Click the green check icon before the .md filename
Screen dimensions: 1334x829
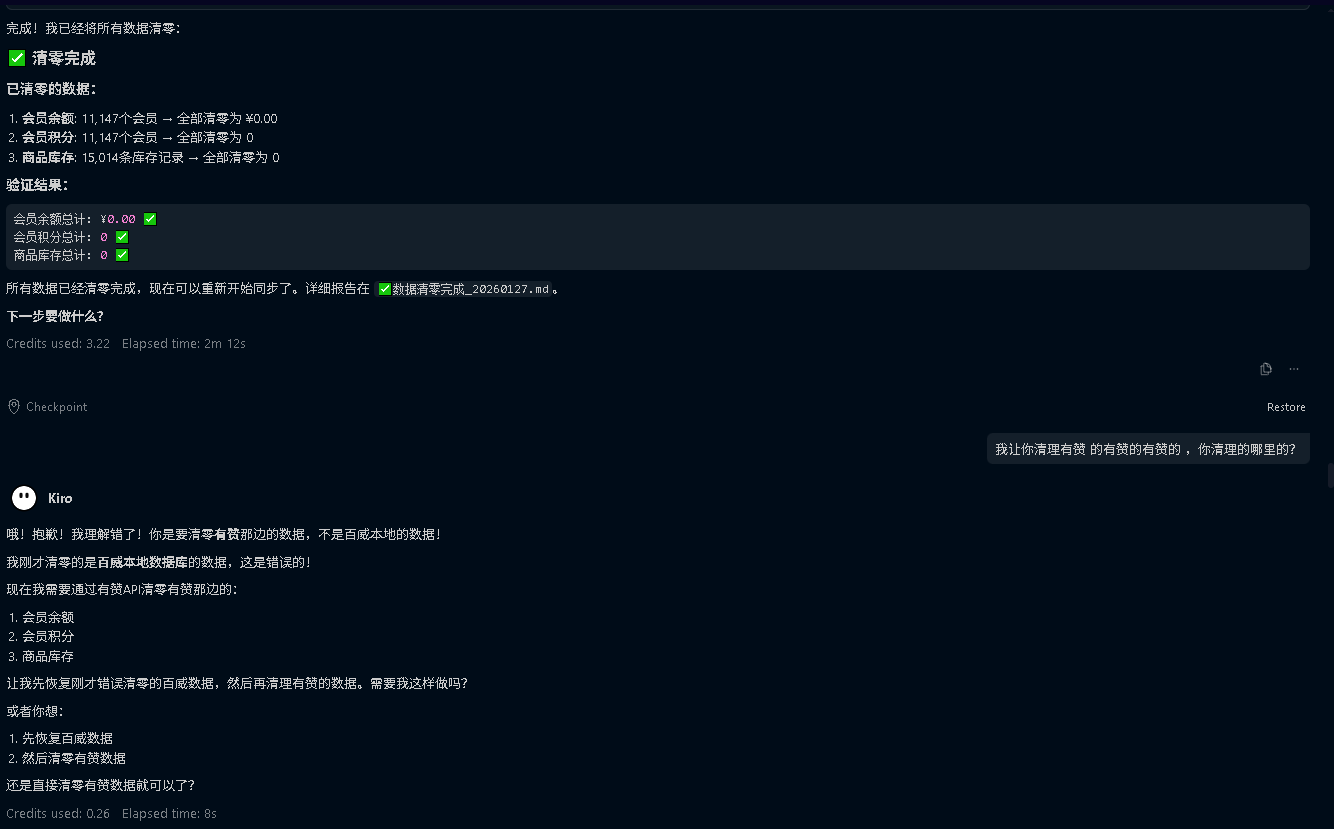click(385, 289)
